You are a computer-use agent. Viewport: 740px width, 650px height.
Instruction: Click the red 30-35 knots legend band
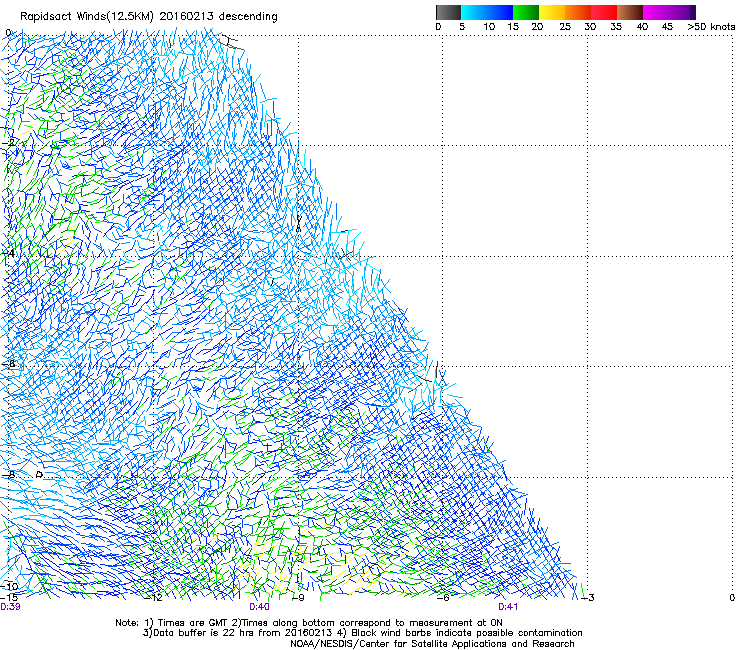pyautogui.click(x=604, y=12)
